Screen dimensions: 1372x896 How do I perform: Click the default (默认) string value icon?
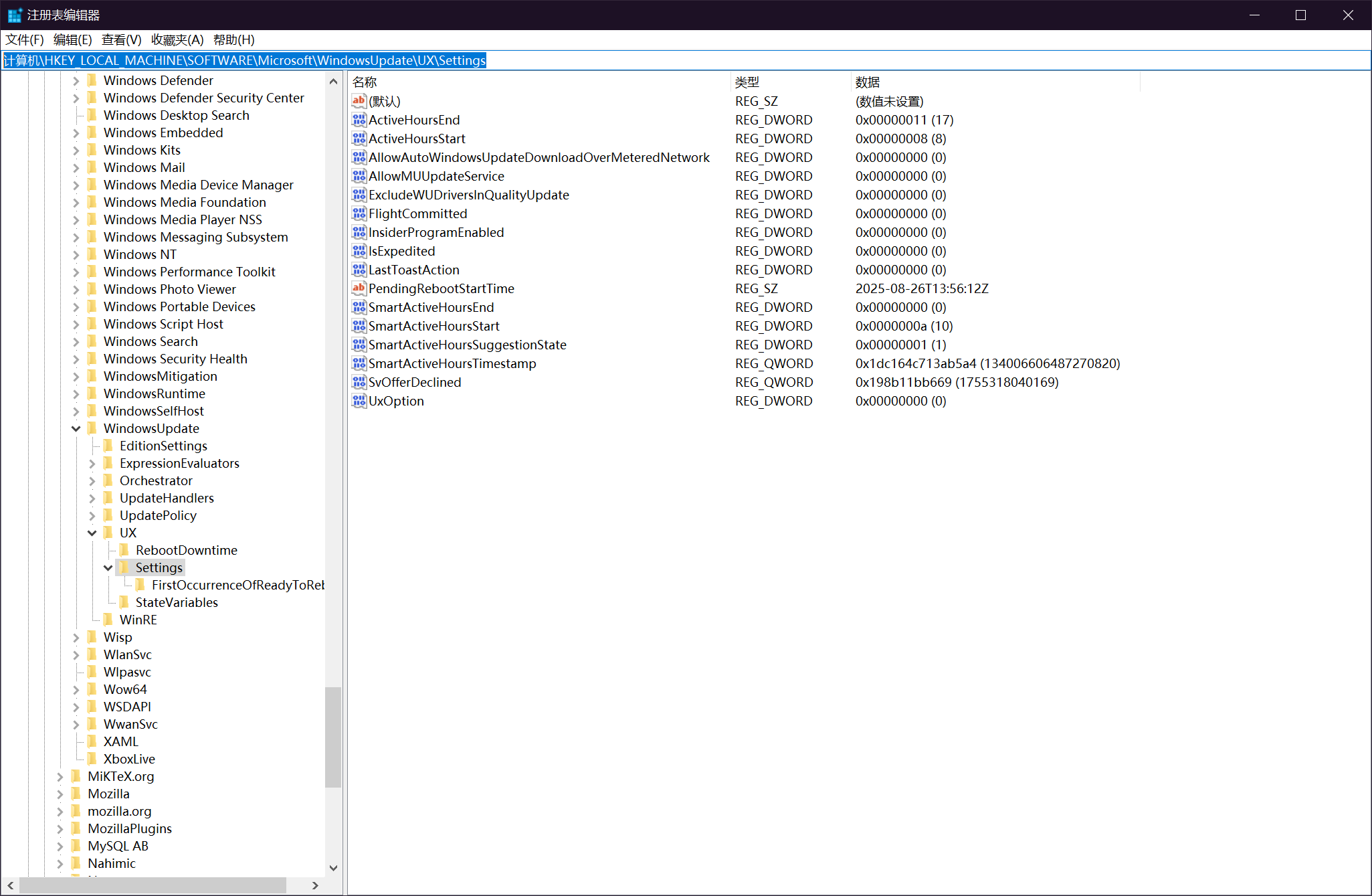point(359,101)
